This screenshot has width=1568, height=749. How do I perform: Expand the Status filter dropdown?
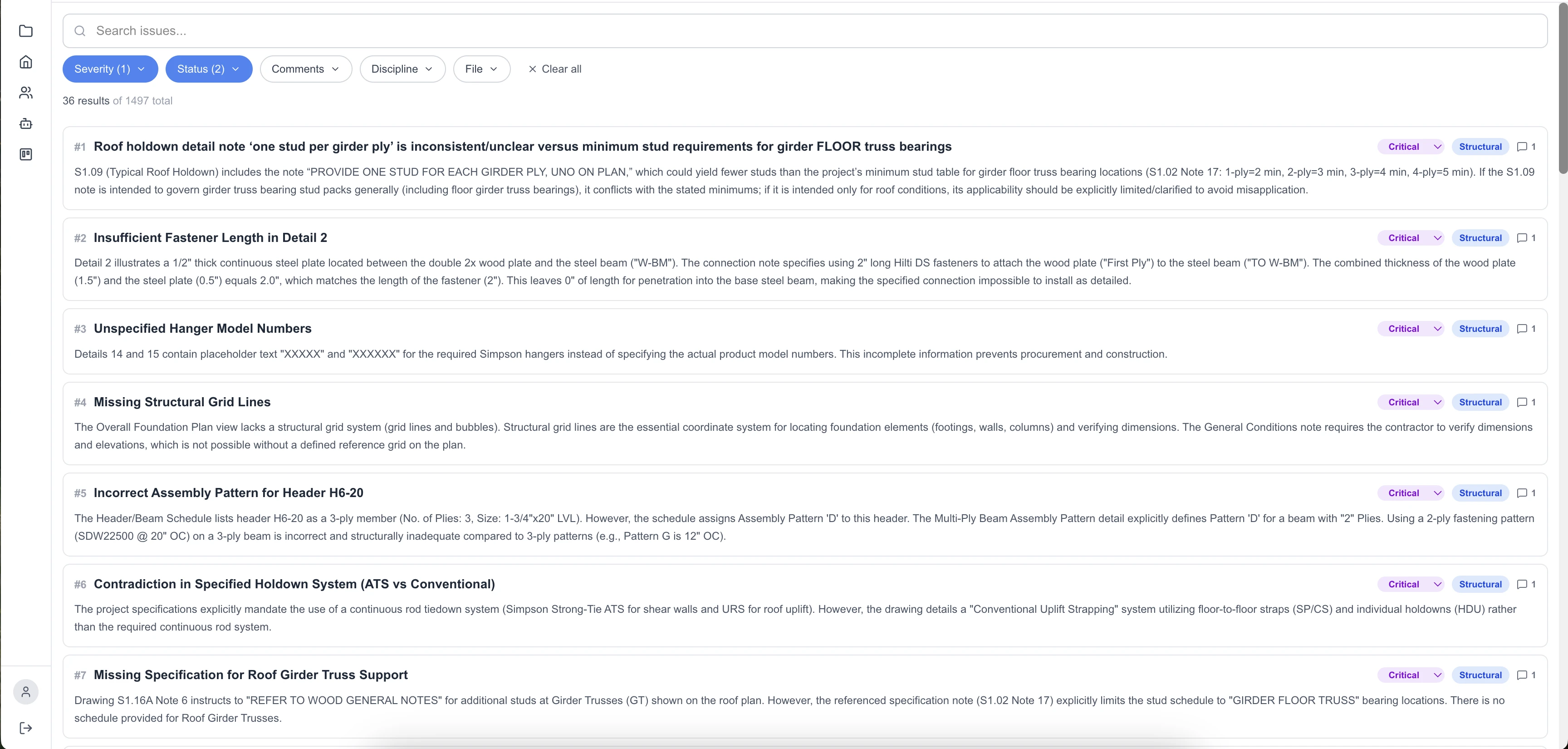pos(208,69)
